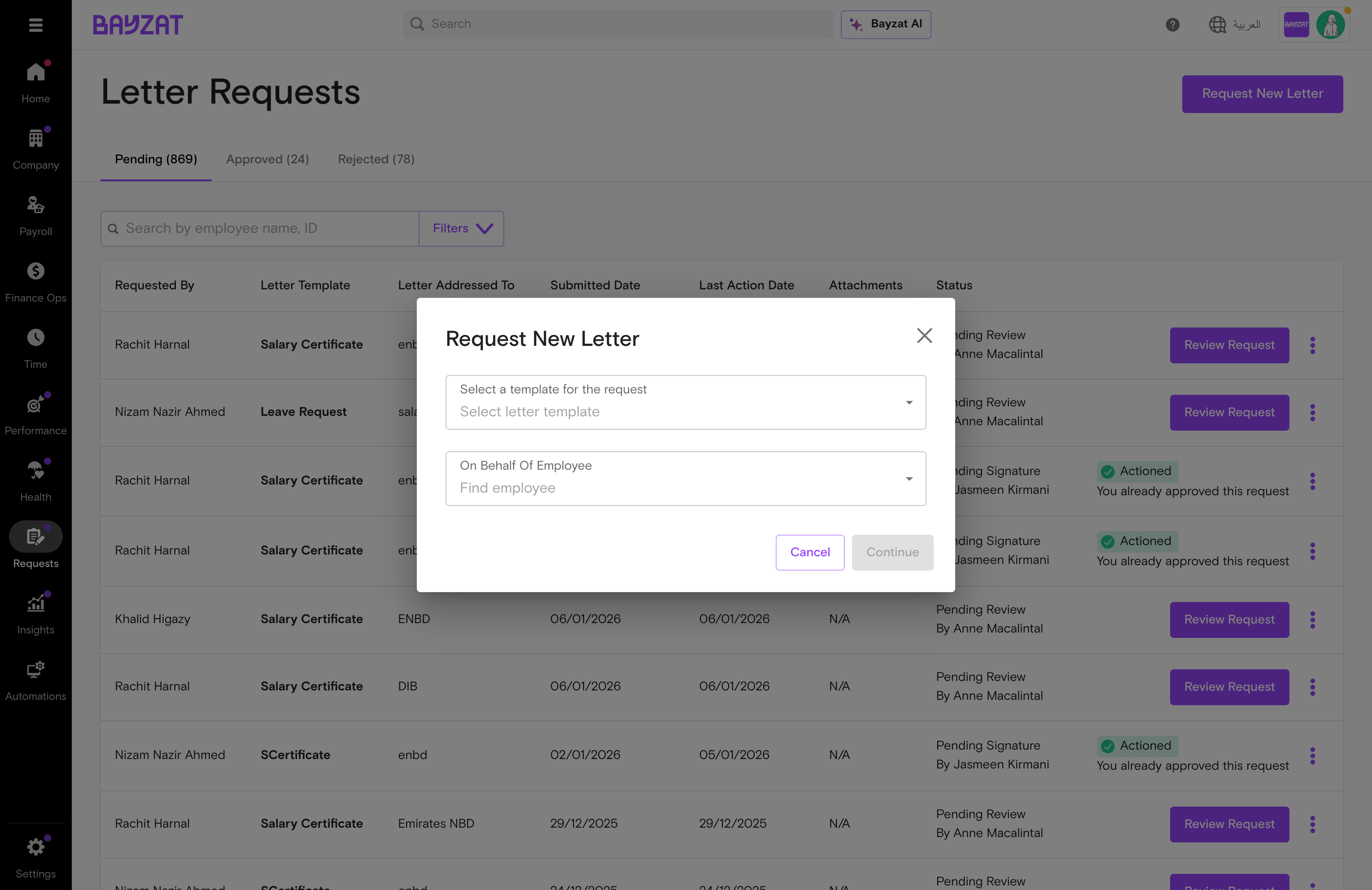Viewport: 1372px width, 890px height.
Task: Open the On Behalf Of Employee dropdown
Action: 686,479
